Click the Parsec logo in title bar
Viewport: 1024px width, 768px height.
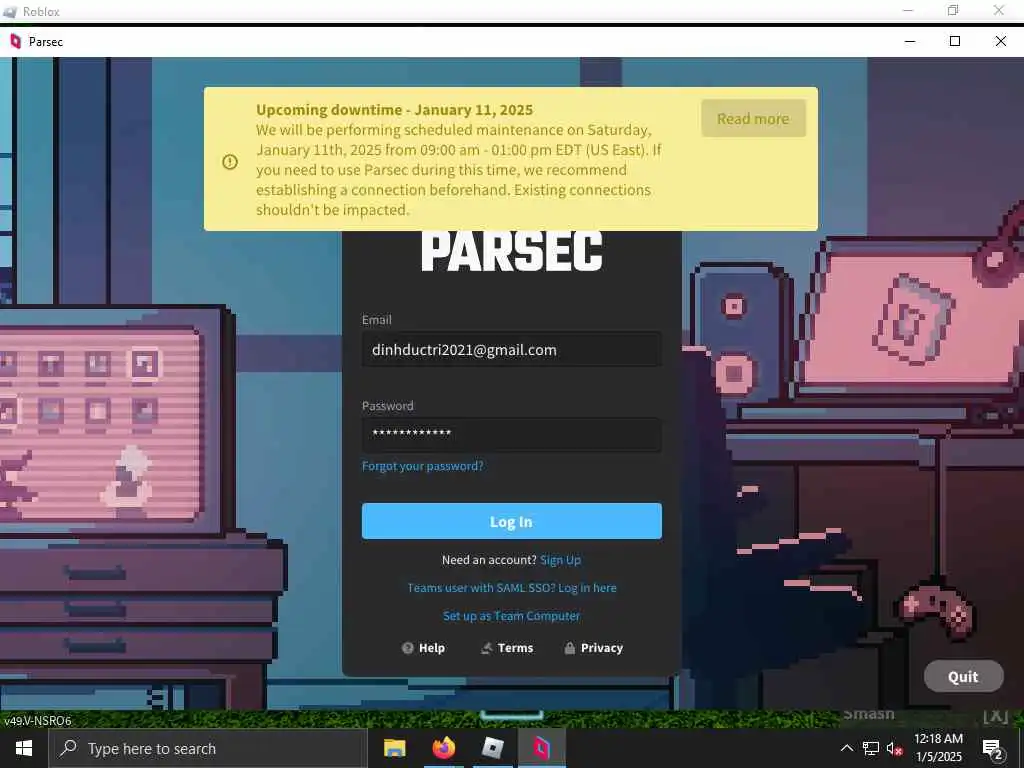click(x=16, y=42)
